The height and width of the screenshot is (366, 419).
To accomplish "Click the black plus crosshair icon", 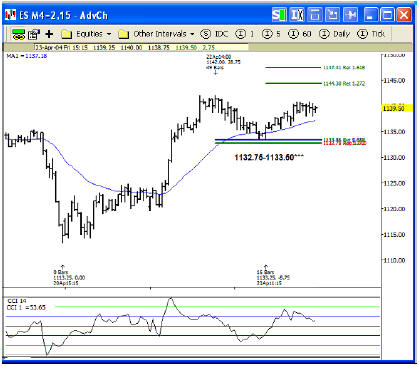I will (49, 34).
